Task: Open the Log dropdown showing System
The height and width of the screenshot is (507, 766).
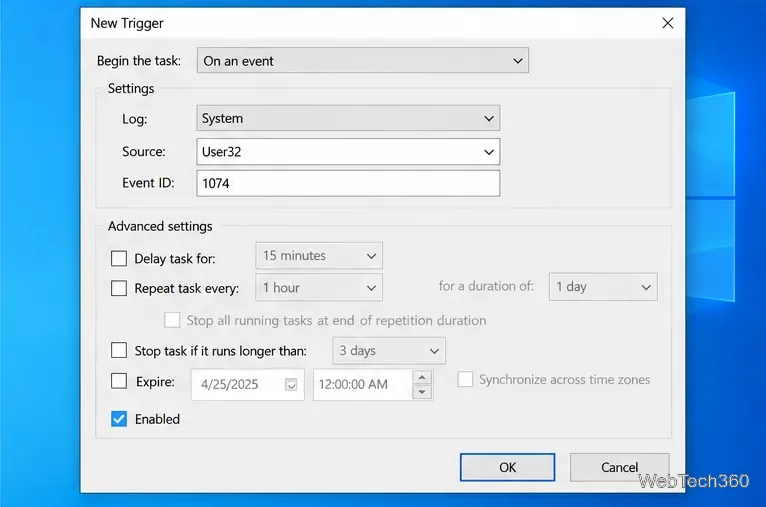Action: click(x=348, y=118)
